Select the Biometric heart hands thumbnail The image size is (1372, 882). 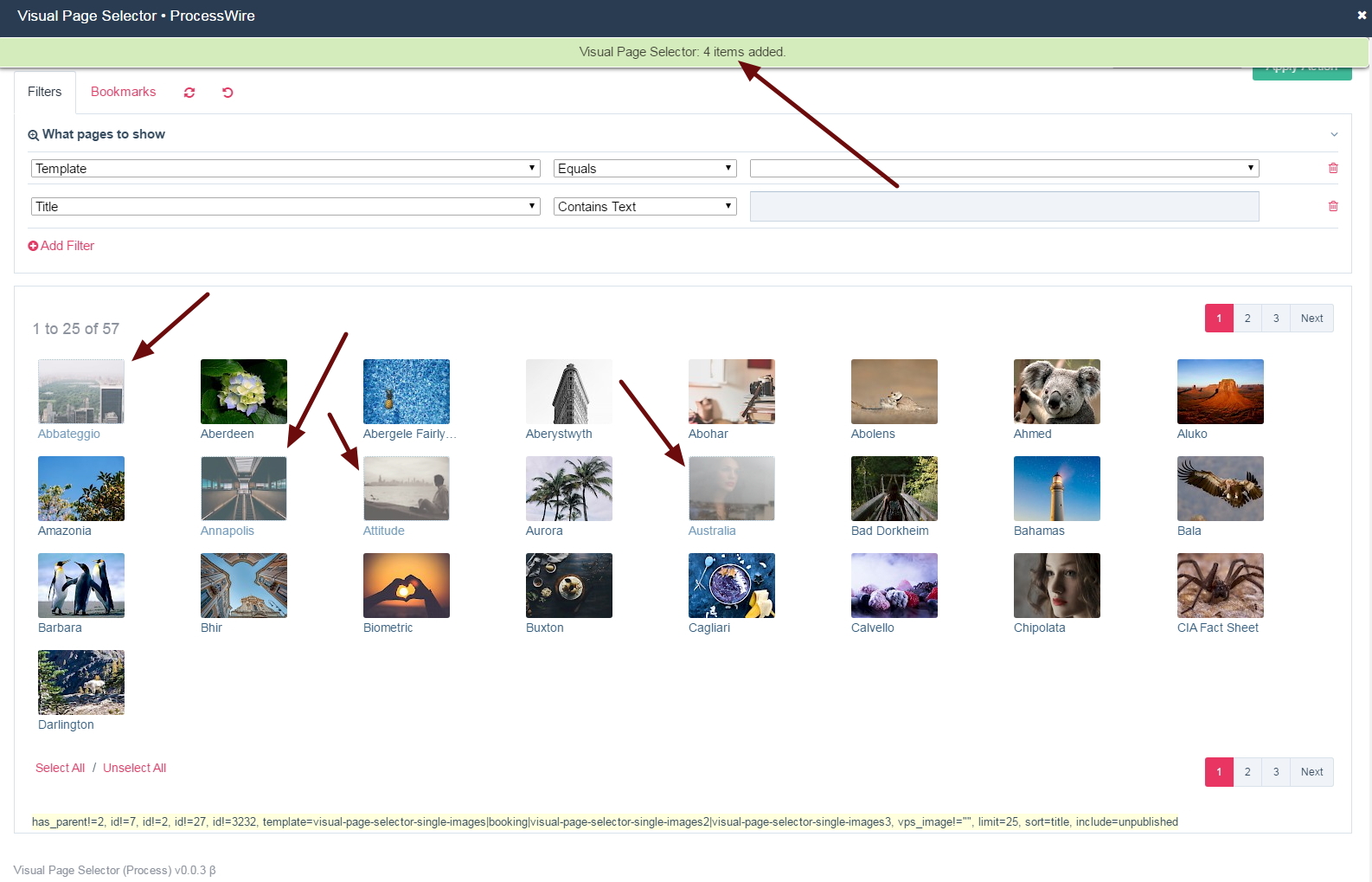click(x=407, y=585)
